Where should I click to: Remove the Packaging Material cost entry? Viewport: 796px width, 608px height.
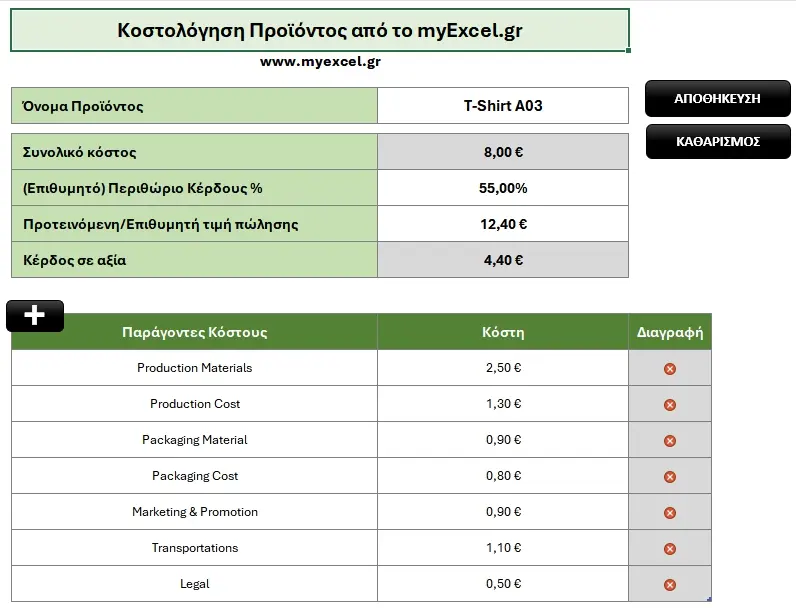coord(670,441)
